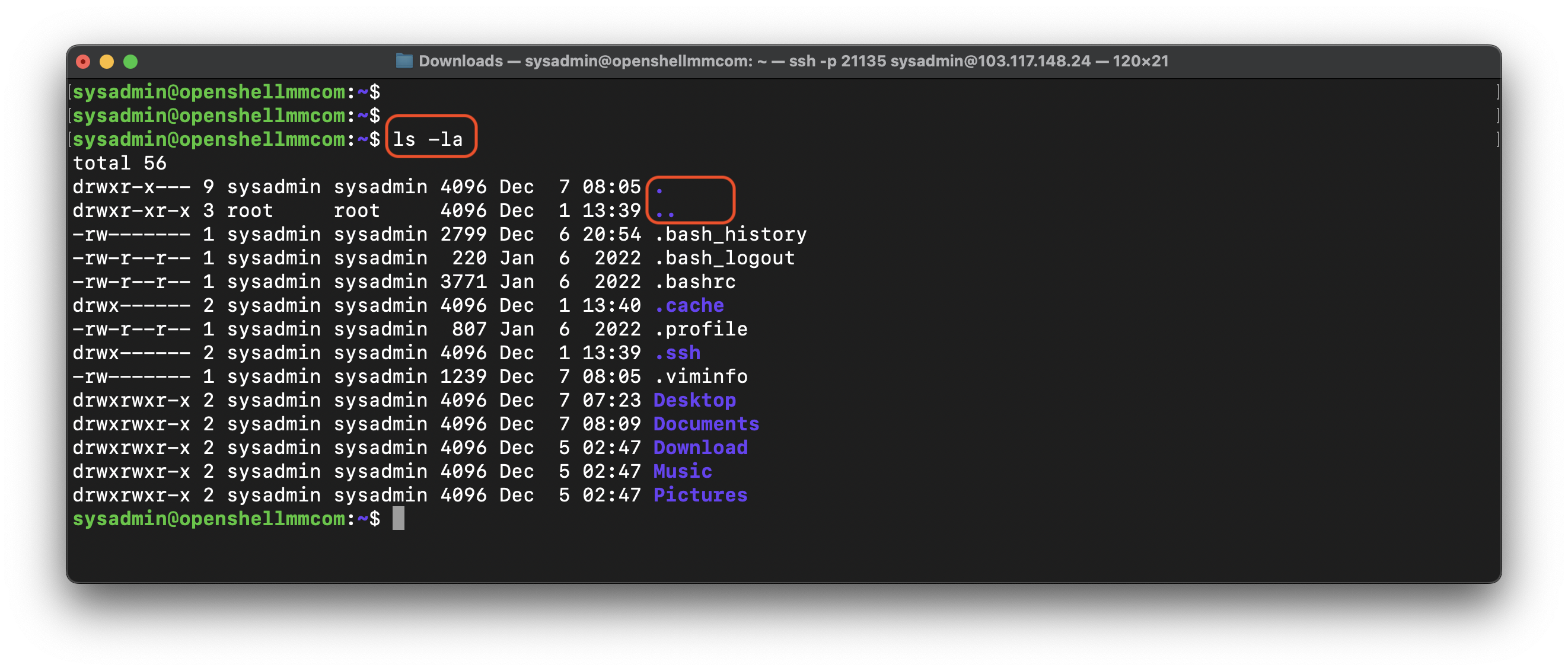This screenshot has height=671, width=1568.
Task: Click the Desktop directory name
Action: [694, 400]
